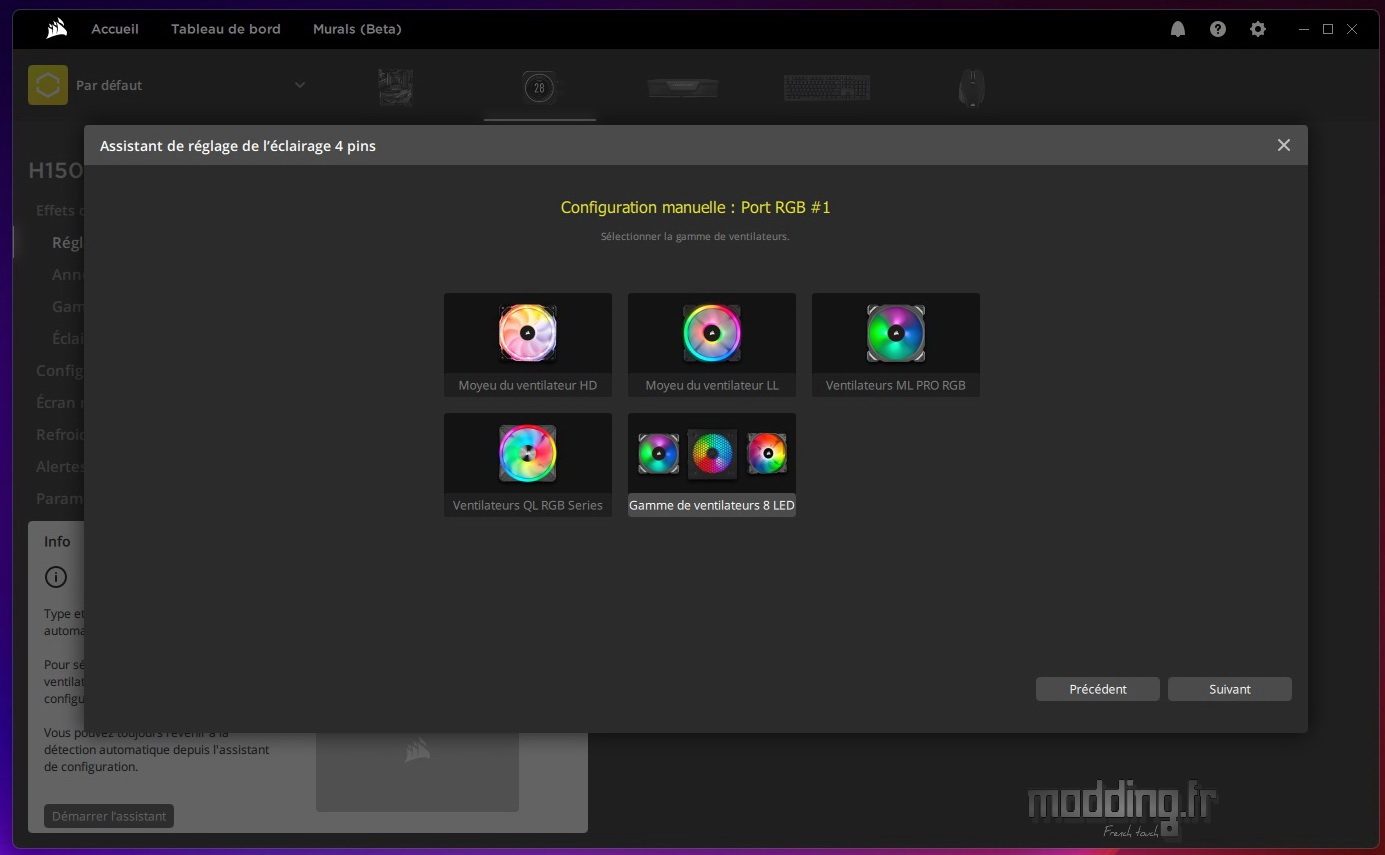Screen dimensions: 1385x855
Task: Click the Corsair sails logo icon
Action: click(x=57, y=29)
